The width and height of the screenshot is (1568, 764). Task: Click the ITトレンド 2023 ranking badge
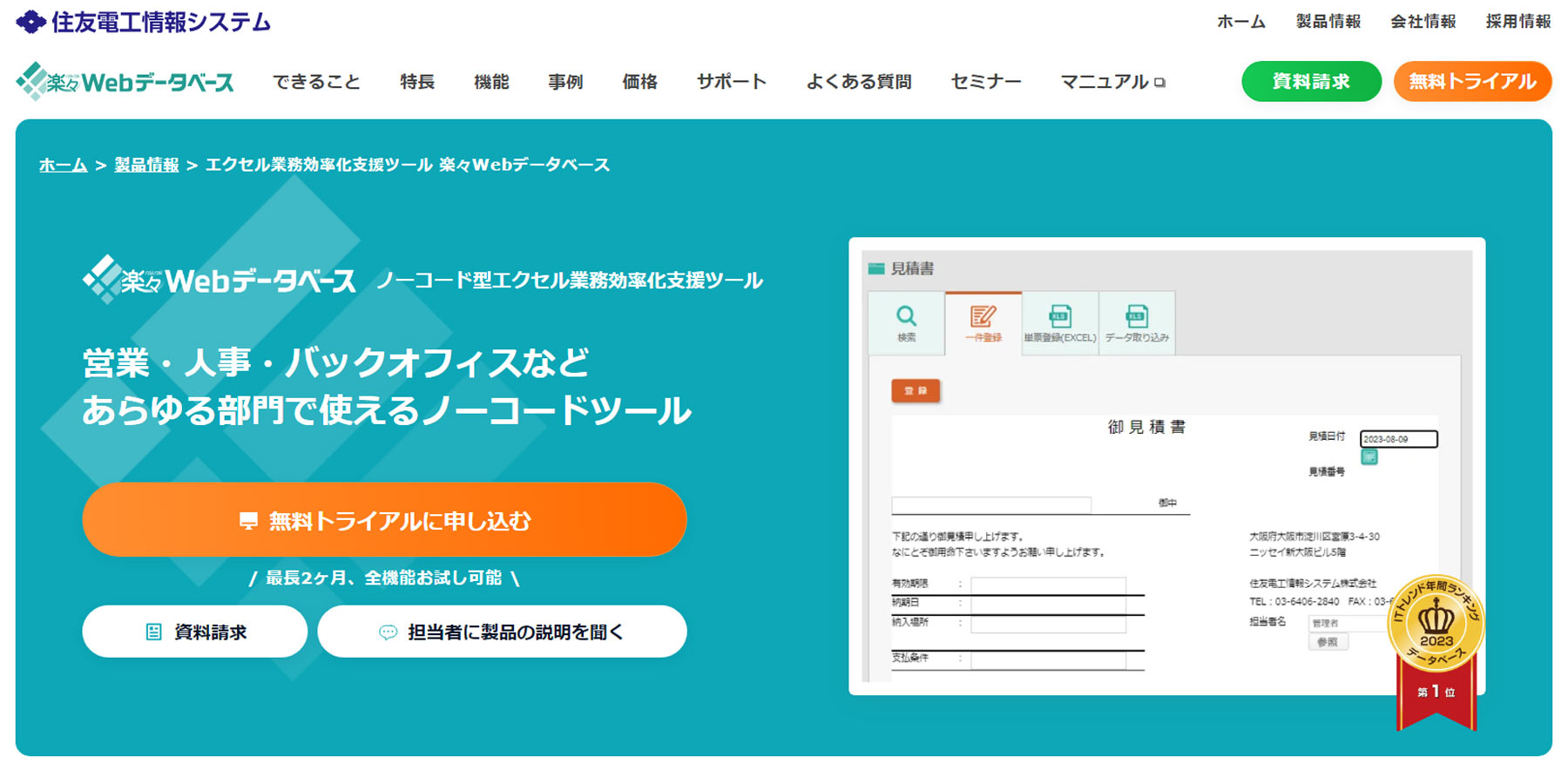1436,652
